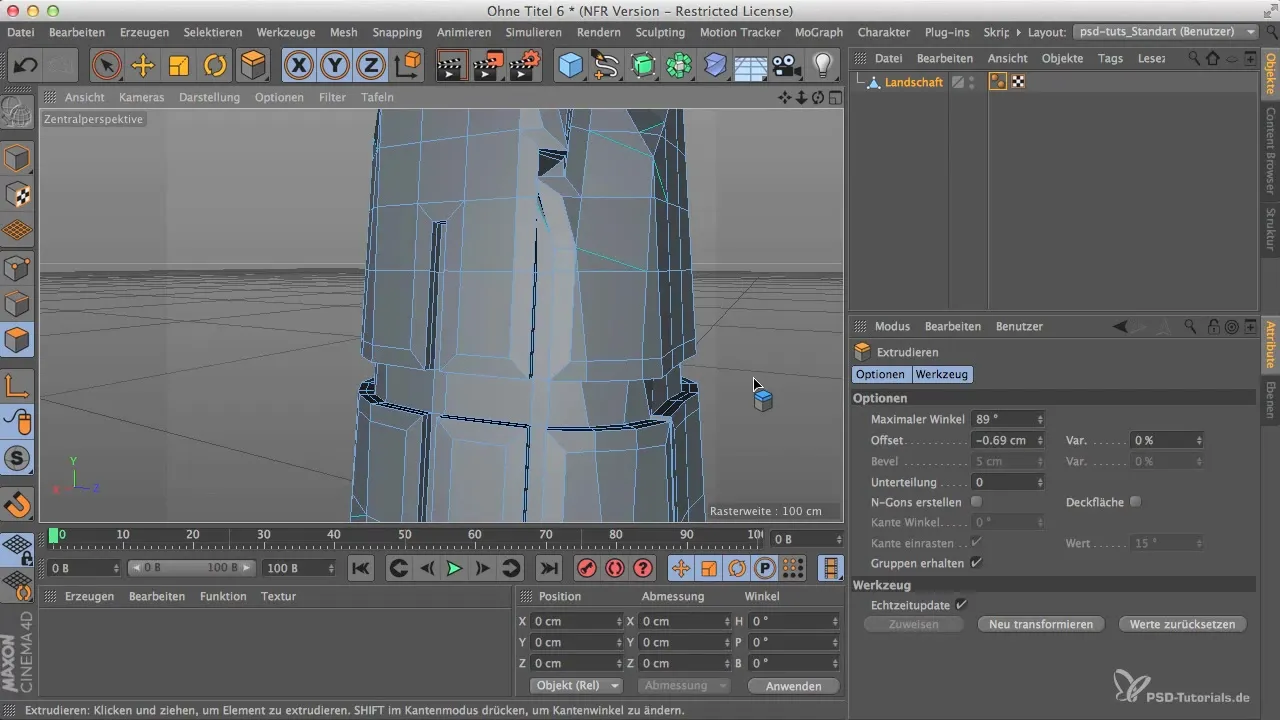Select Landschaft object in object manager
This screenshot has width=1280, height=720.
click(914, 82)
